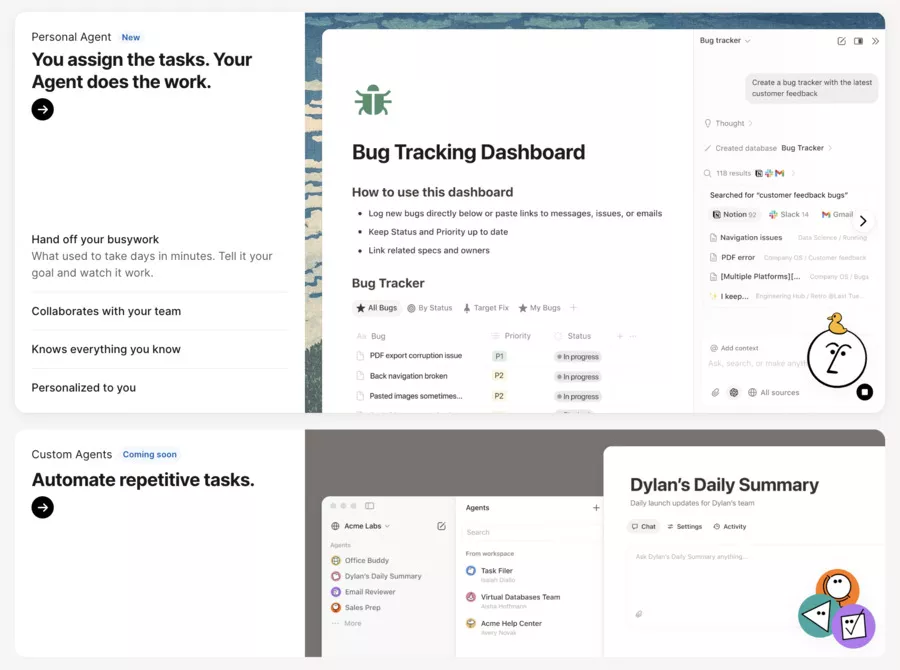900x670 pixels.
Task: Click the sidebar toggle icon in Acme window
Action: coord(370,506)
